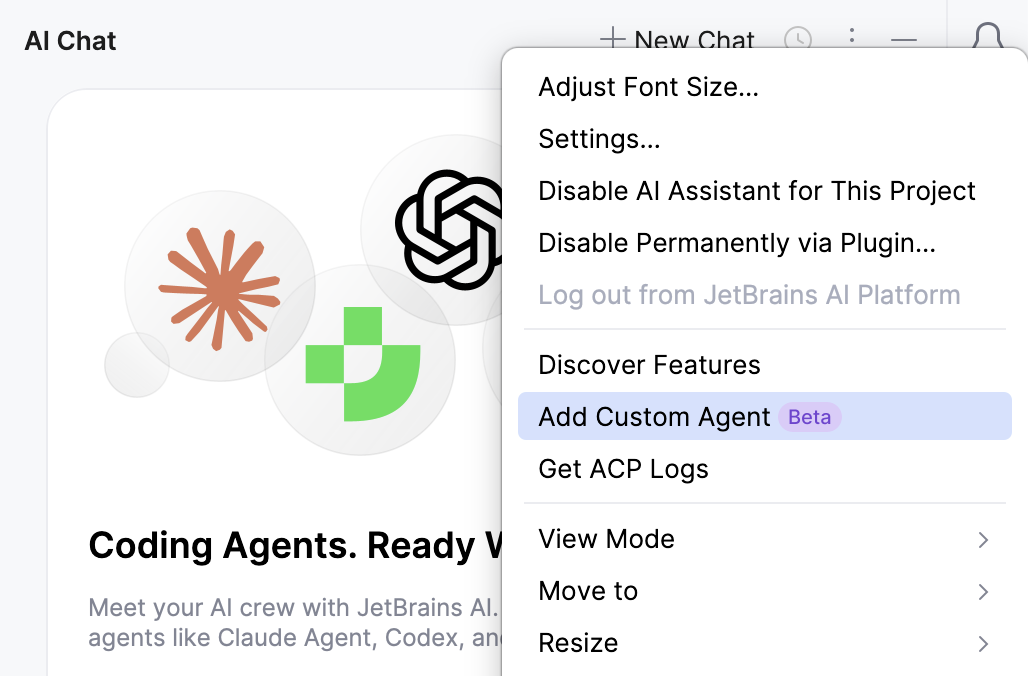
Task: Open chat history with the clock icon
Action: click(x=798, y=40)
